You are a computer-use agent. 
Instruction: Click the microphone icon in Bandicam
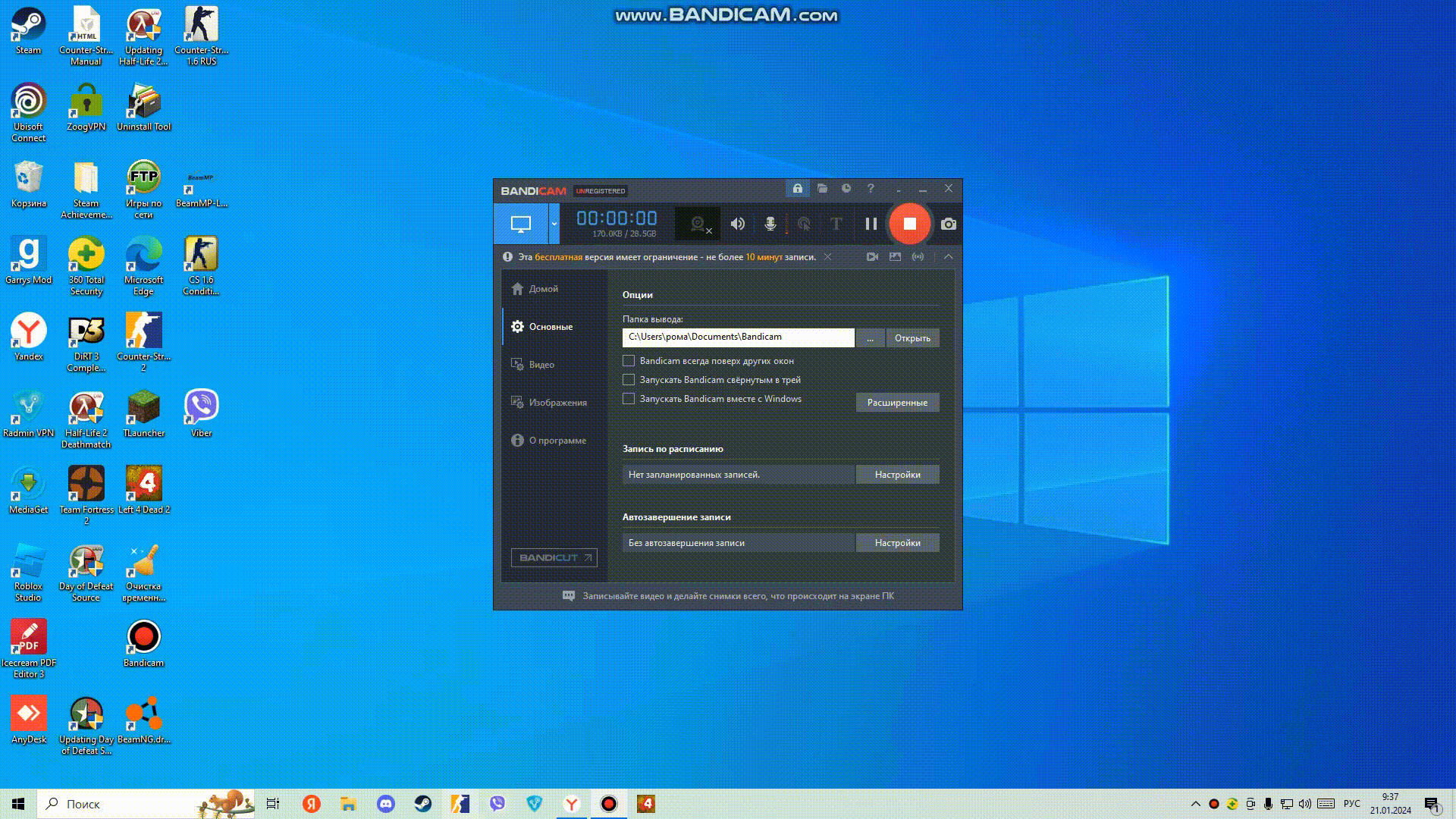[x=770, y=224]
